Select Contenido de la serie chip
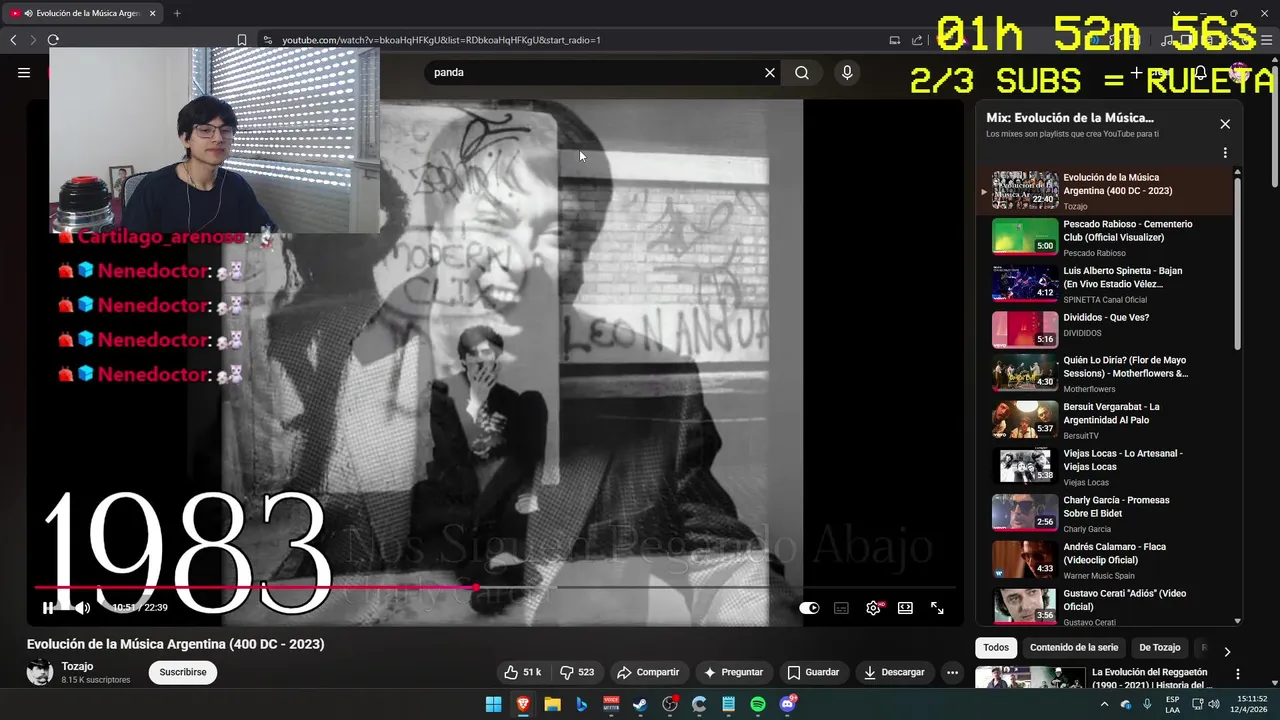 pos(1074,647)
